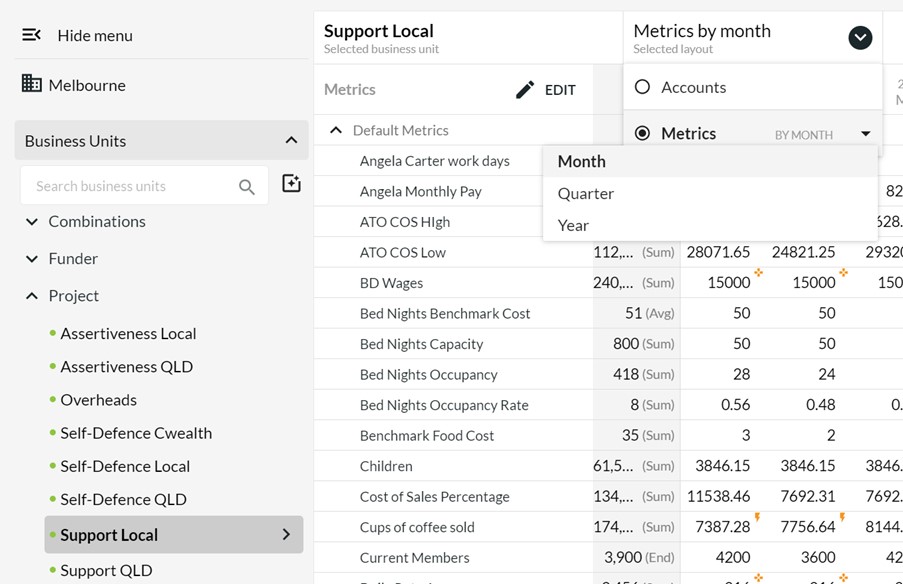The width and height of the screenshot is (903, 584).
Task: Select the Angela Monthly Pay row
Action: (420, 192)
